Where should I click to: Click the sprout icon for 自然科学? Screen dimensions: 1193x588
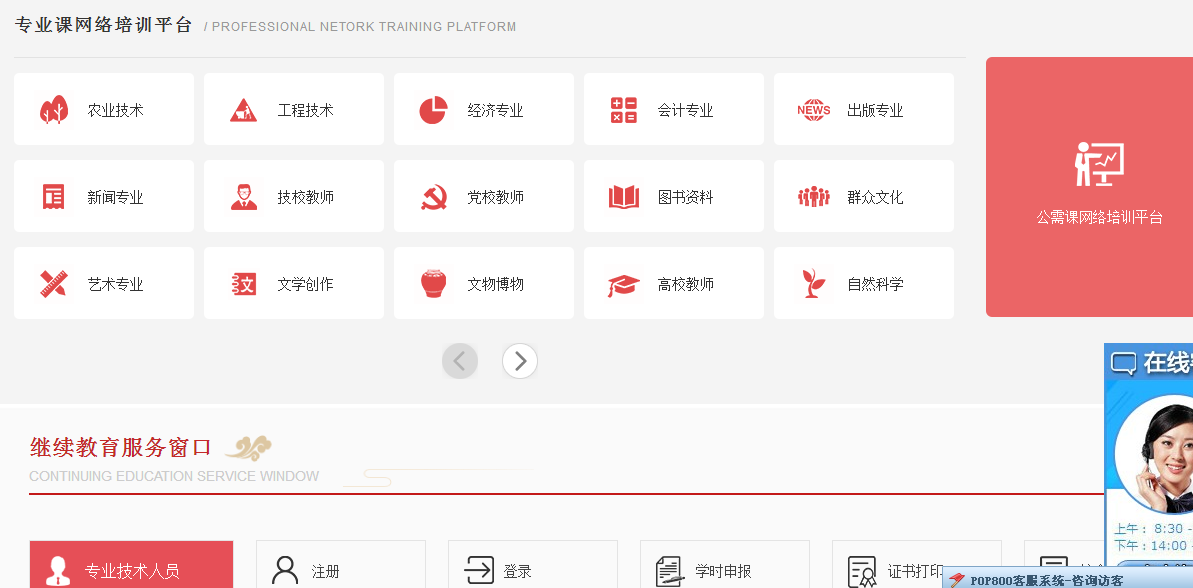click(x=814, y=284)
